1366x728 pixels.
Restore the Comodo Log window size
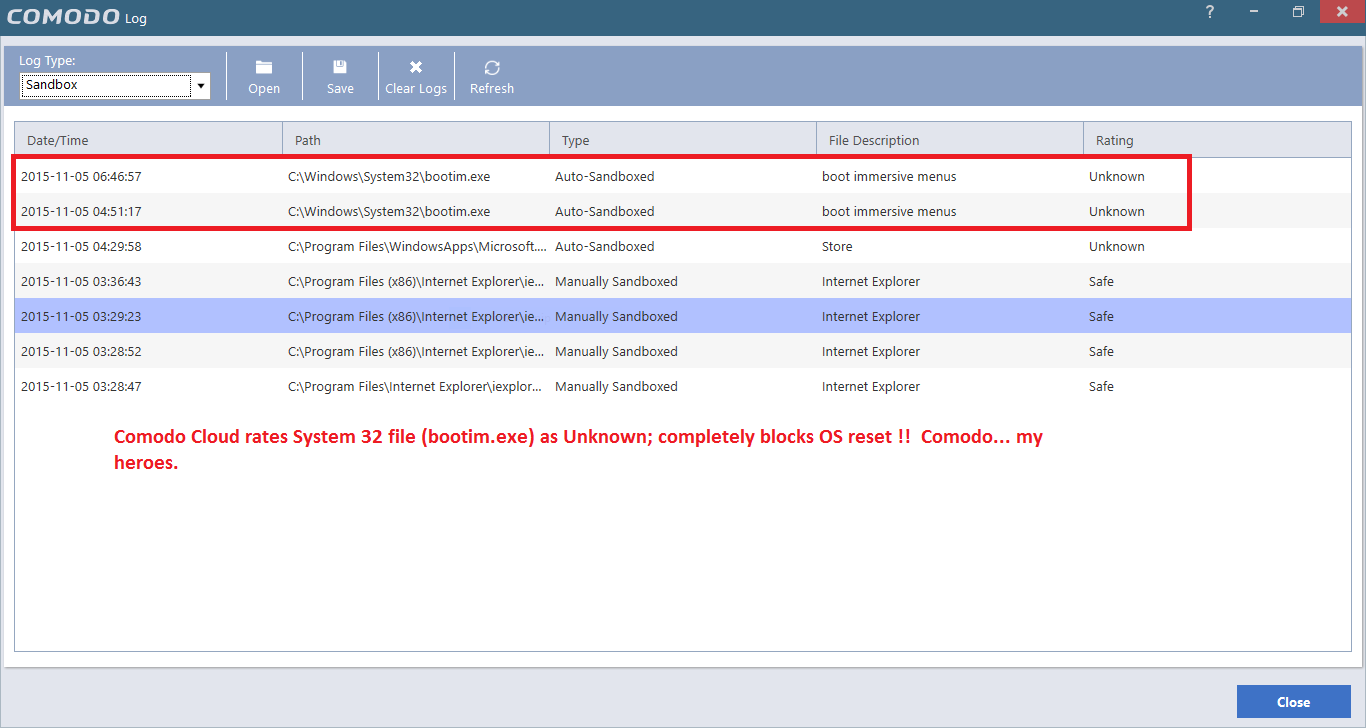point(1298,12)
